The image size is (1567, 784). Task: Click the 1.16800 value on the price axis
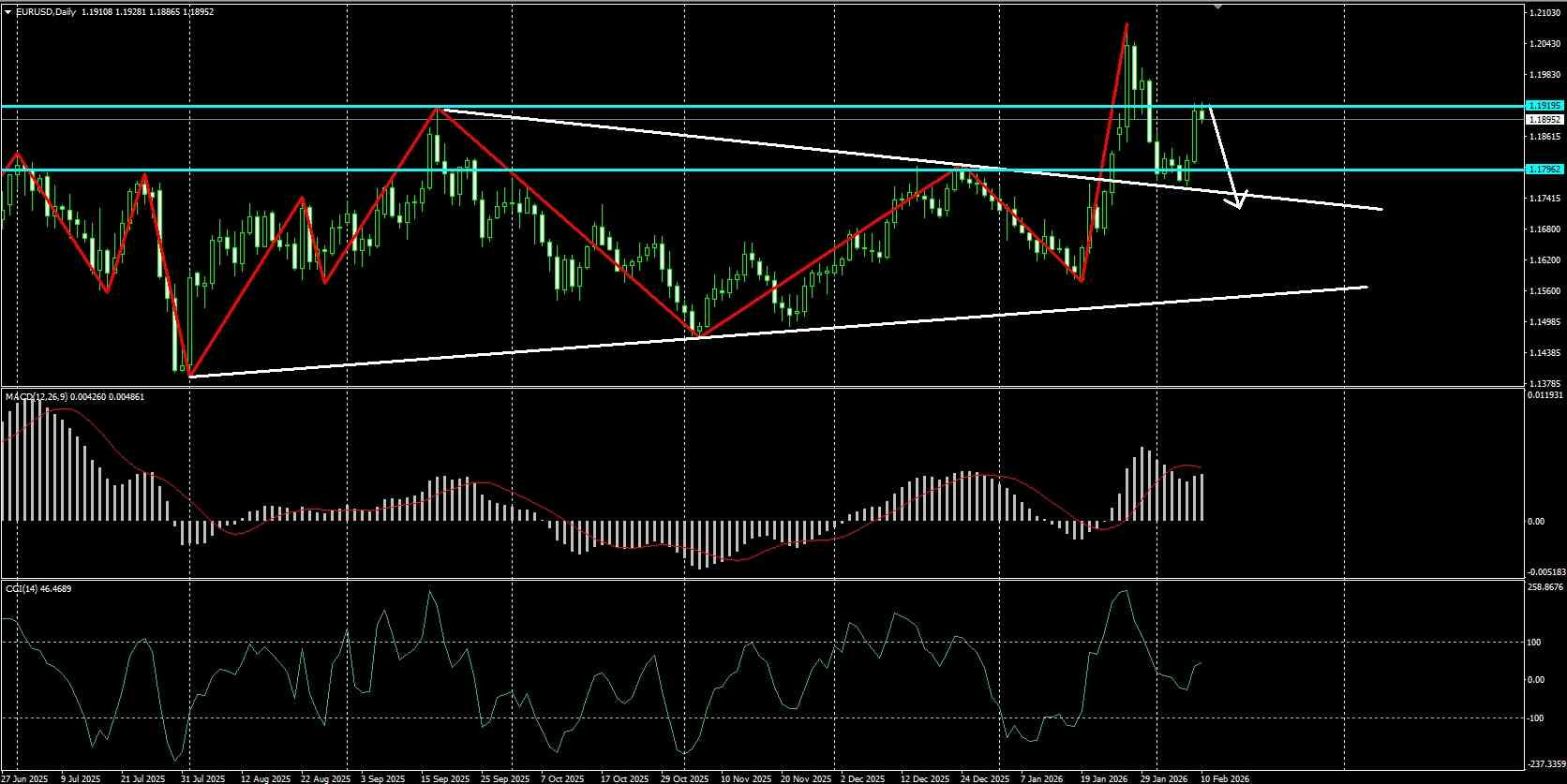(x=1545, y=229)
